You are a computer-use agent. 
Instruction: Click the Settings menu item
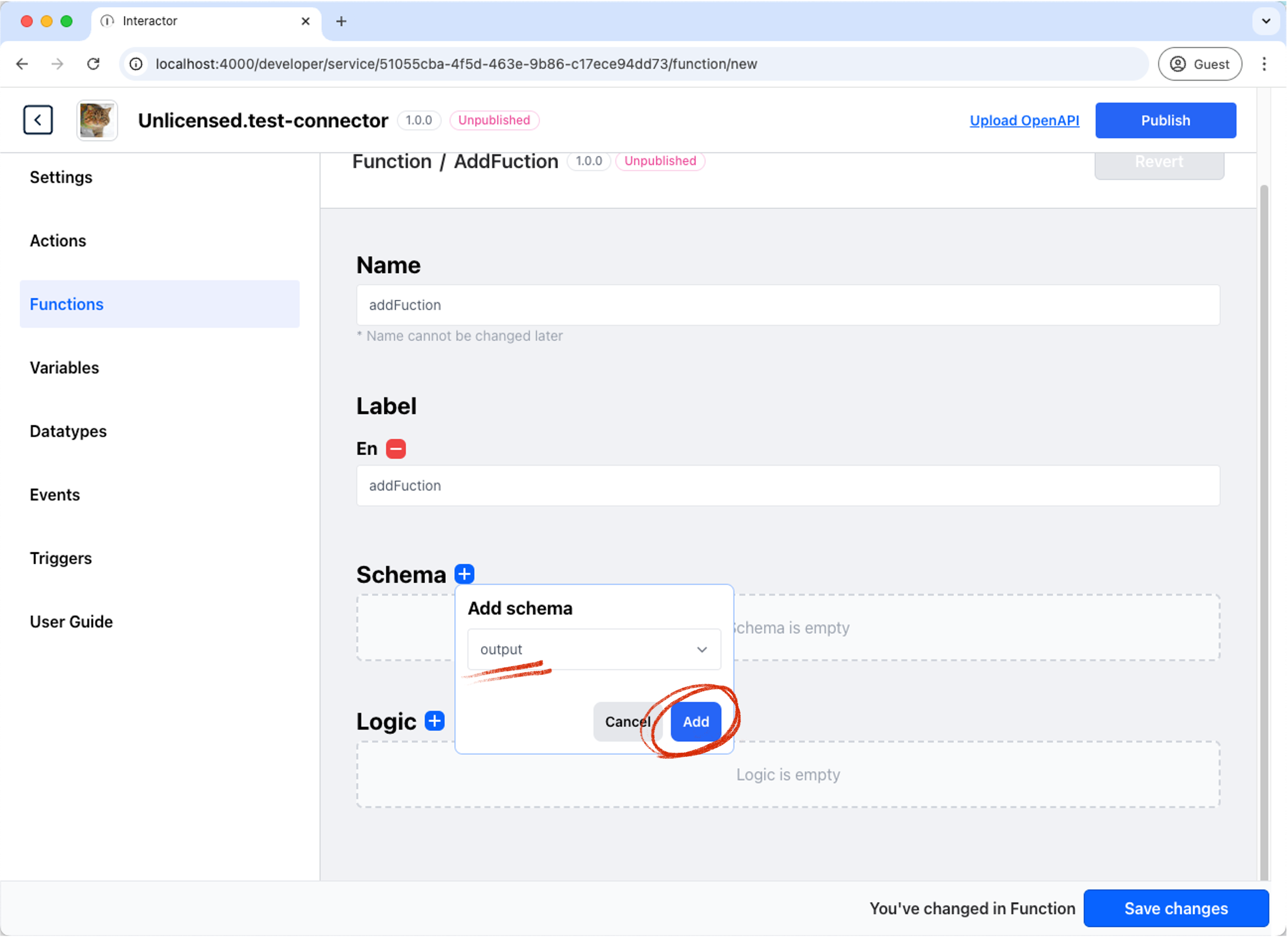click(x=61, y=177)
